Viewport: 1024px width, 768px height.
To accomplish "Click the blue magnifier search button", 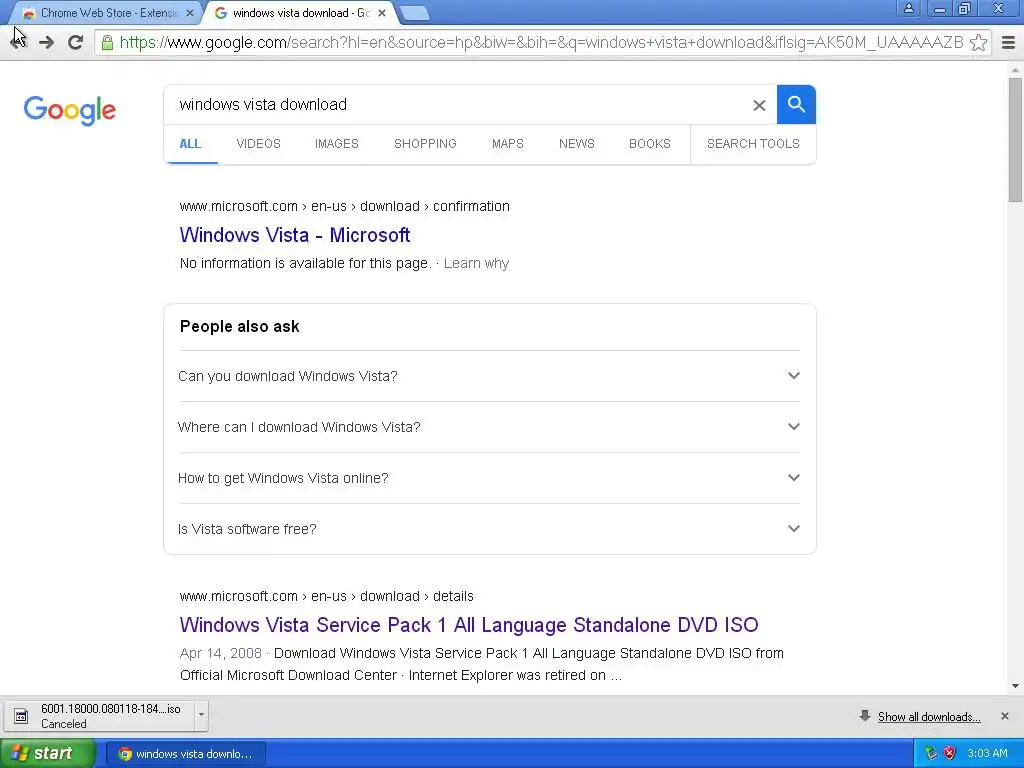I will pos(796,104).
